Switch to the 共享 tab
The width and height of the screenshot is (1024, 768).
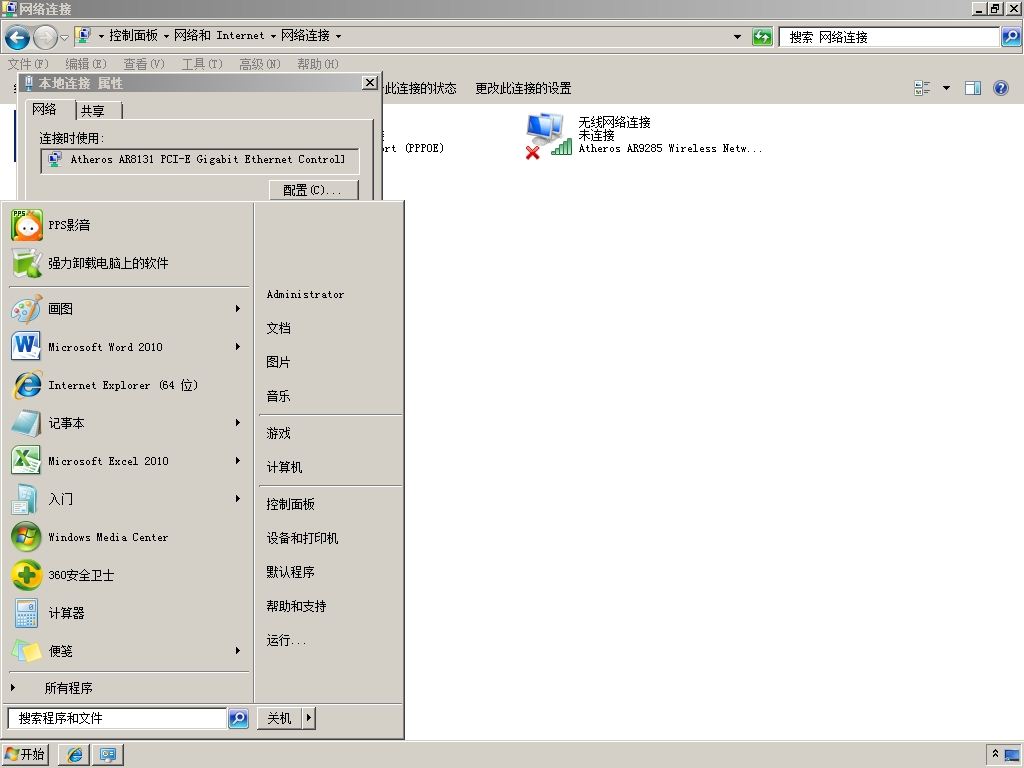(x=99, y=110)
